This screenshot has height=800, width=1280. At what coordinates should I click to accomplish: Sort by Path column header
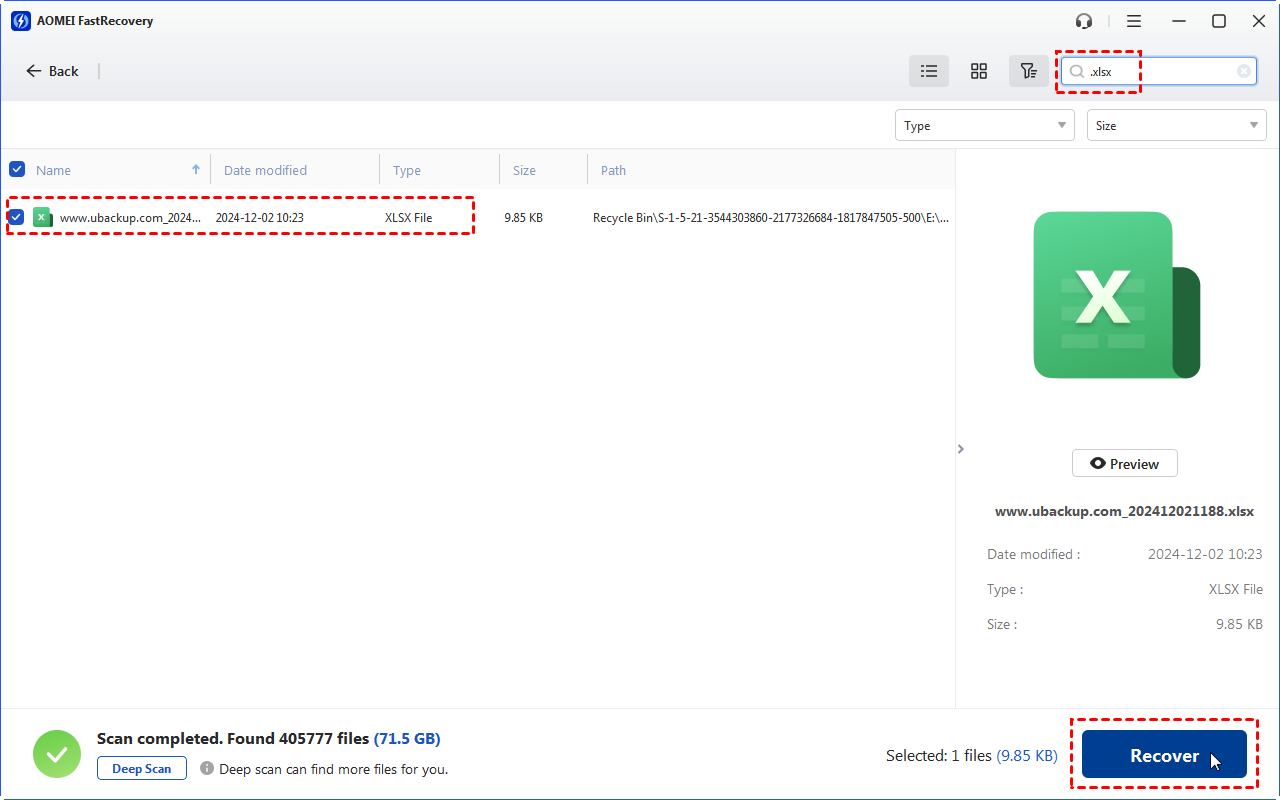click(x=613, y=170)
